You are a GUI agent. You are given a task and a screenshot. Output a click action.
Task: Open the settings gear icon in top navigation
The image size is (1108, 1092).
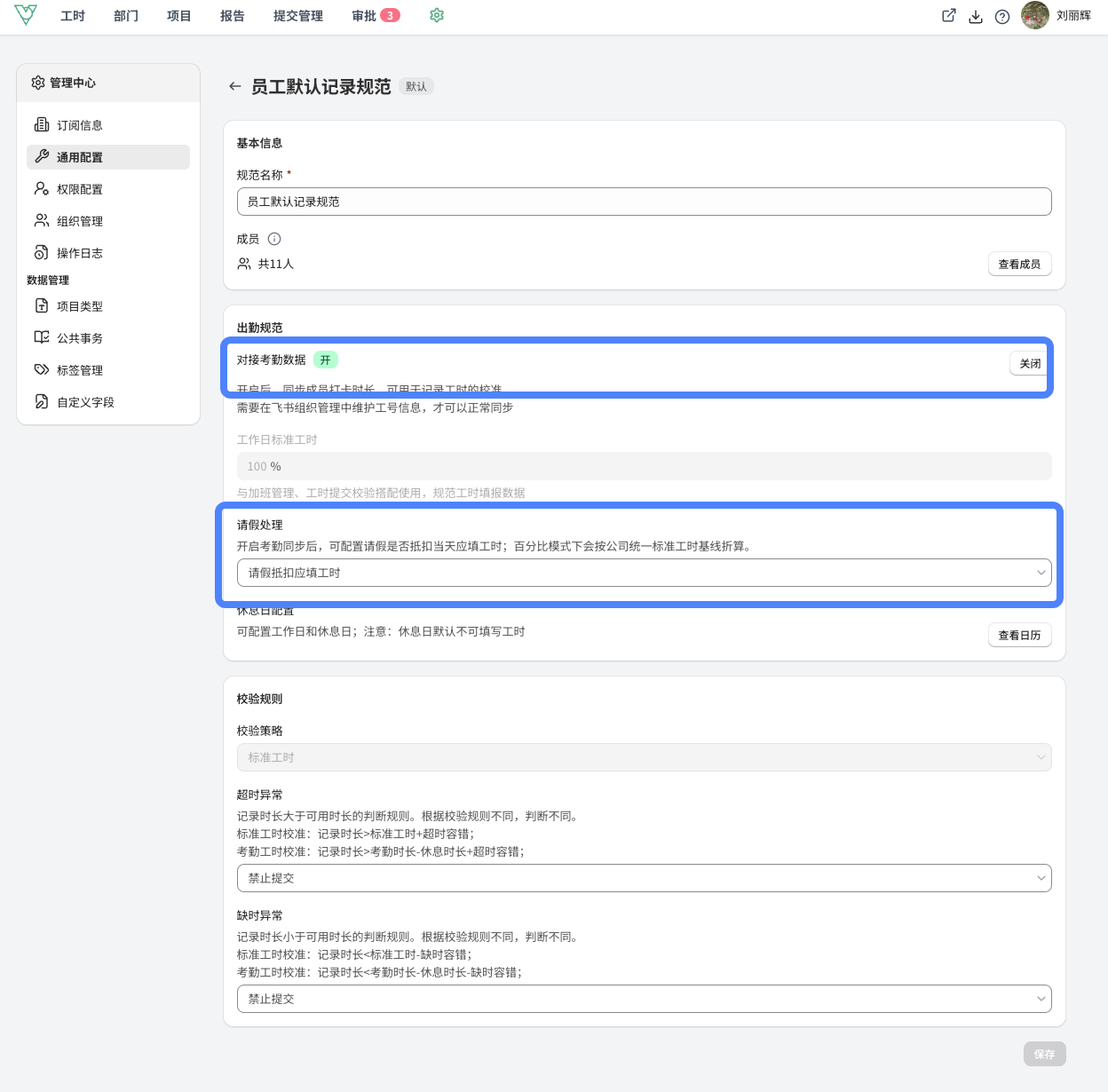click(437, 15)
